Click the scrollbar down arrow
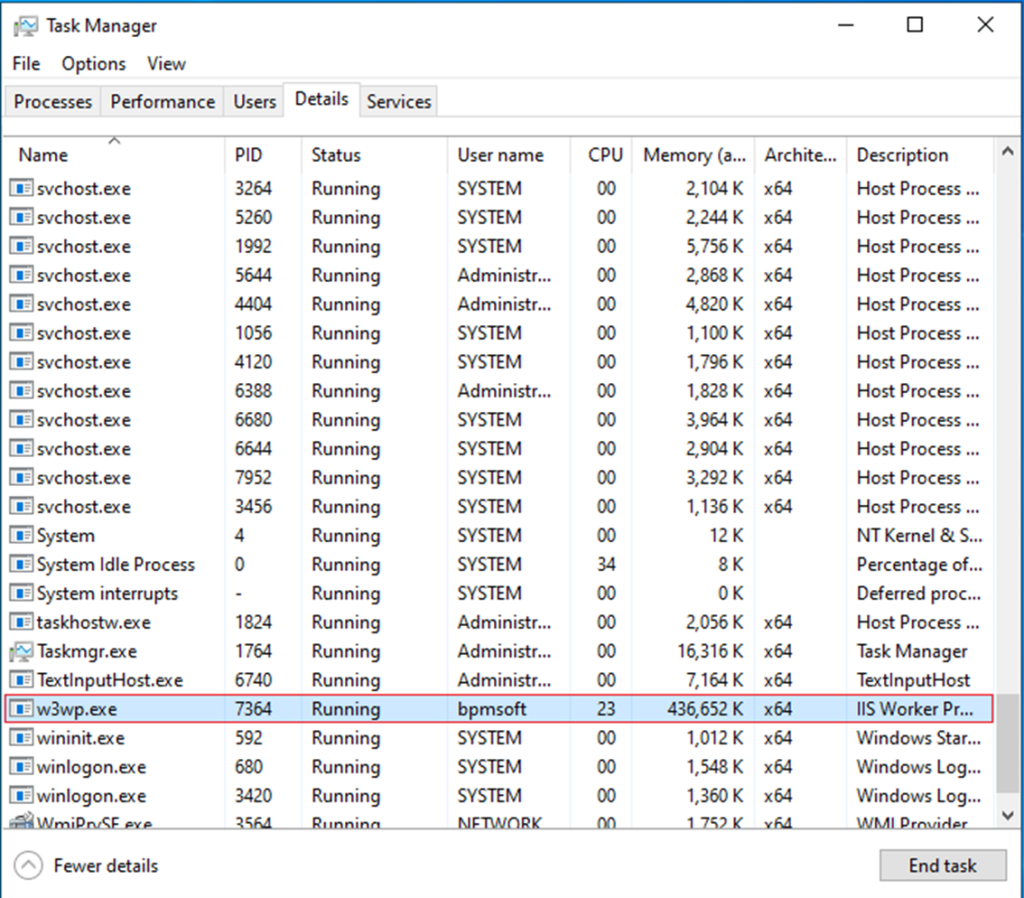Image resolution: width=1024 pixels, height=898 pixels. click(x=1008, y=815)
